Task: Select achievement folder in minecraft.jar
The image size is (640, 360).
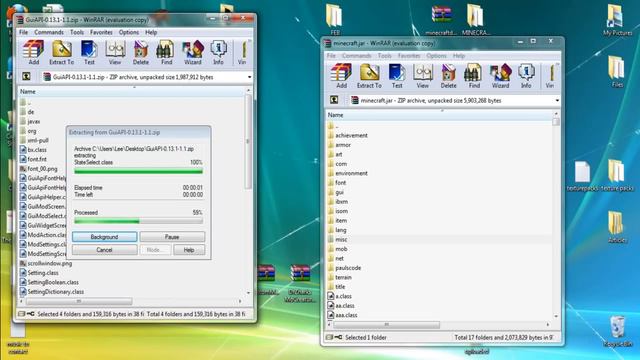Action: pyautogui.click(x=347, y=136)
